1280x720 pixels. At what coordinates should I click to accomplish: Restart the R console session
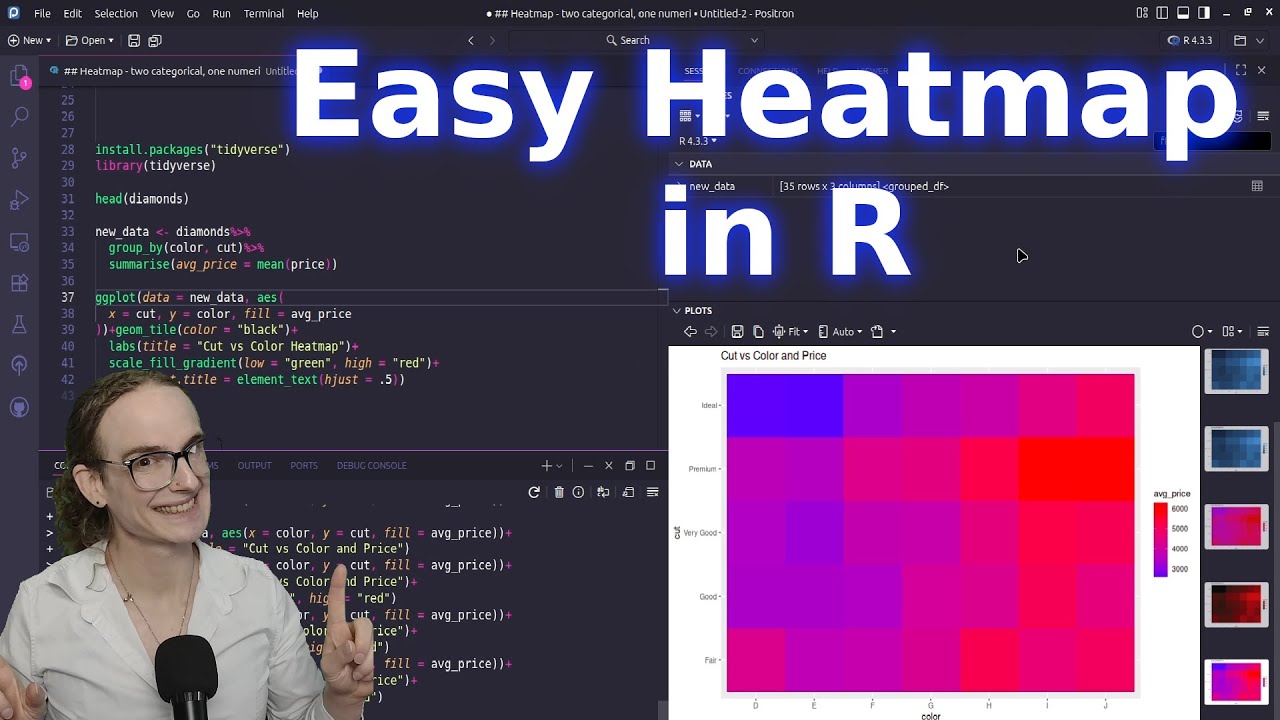pyautogui.click(x=534, y=492)
